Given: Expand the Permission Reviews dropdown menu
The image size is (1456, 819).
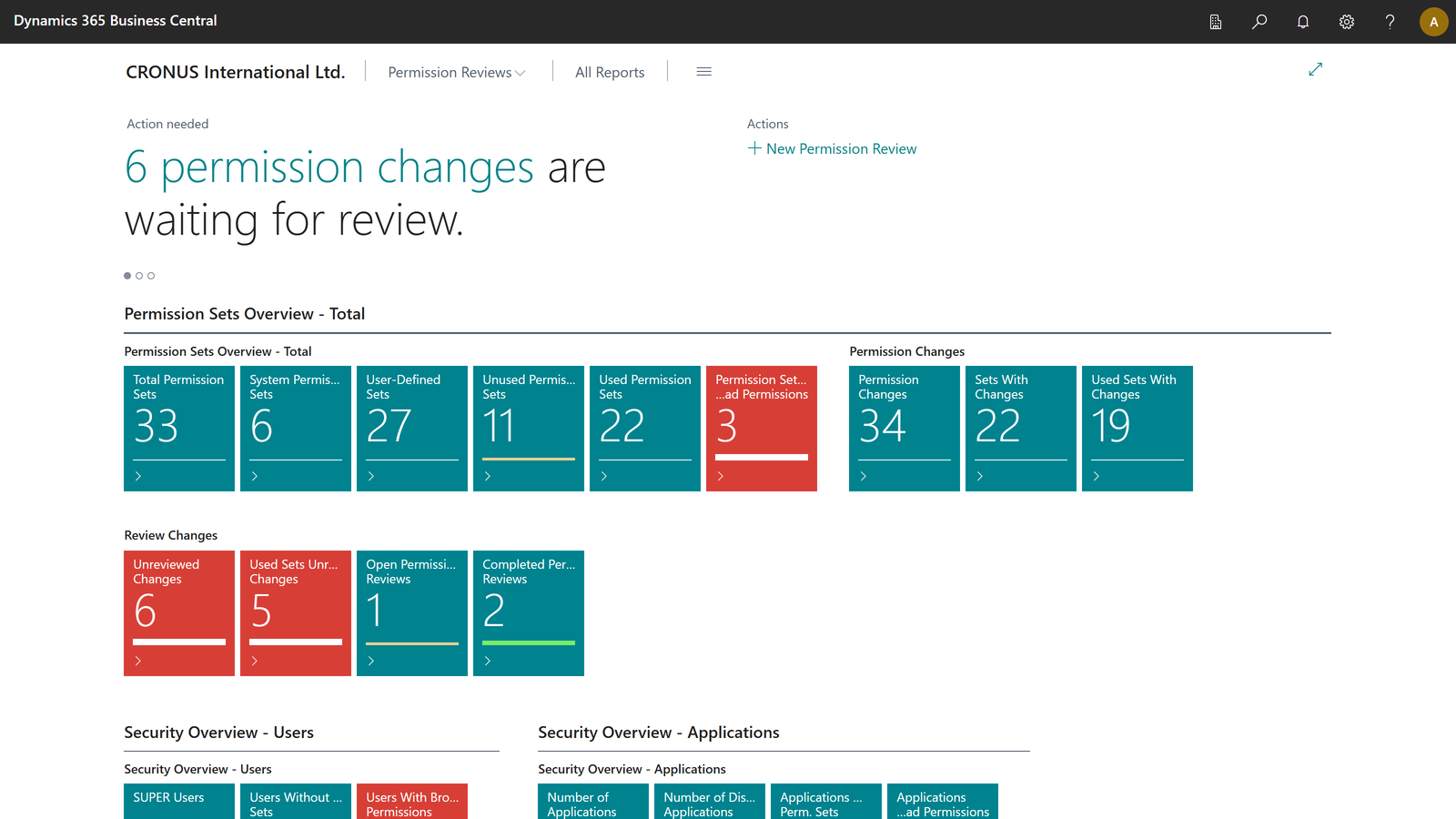Looking at the screenshot, I should click(x=457, y=72).
